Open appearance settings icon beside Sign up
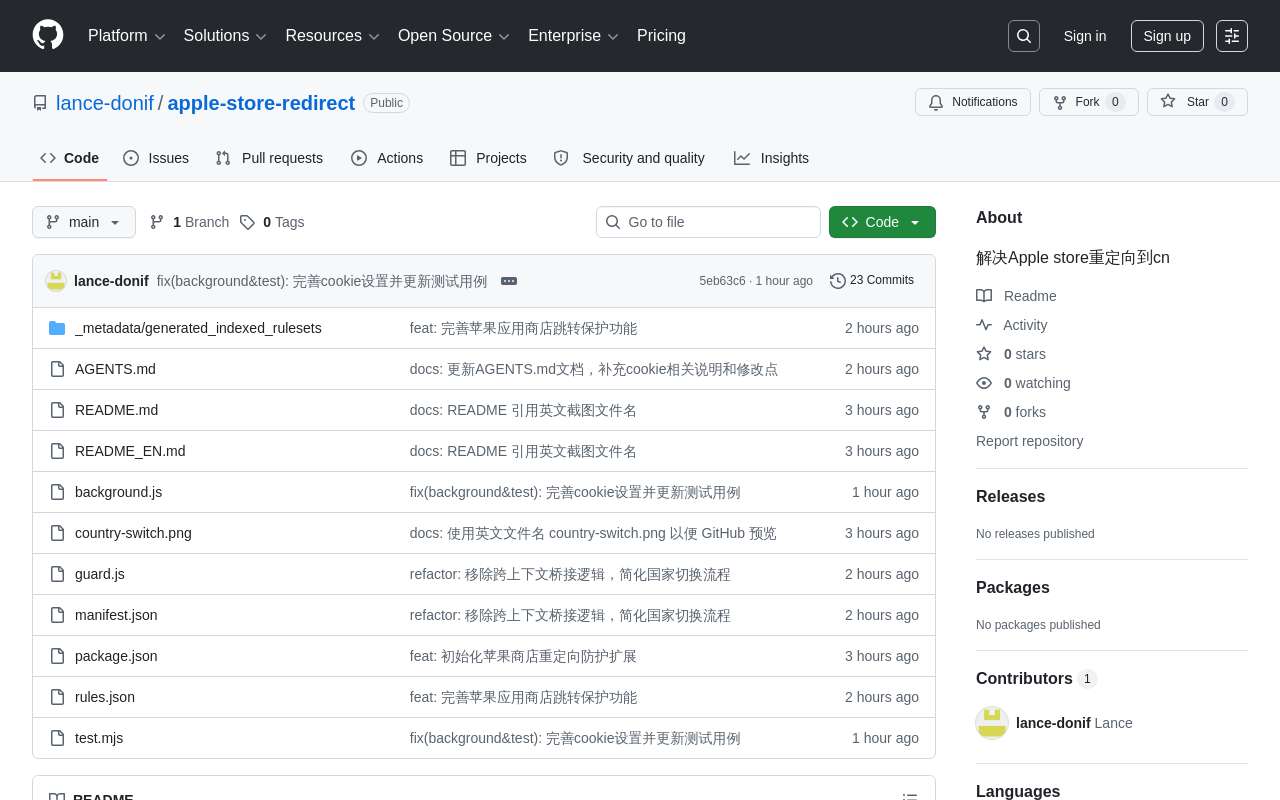1280x800 pixels. coord(1232,36)
